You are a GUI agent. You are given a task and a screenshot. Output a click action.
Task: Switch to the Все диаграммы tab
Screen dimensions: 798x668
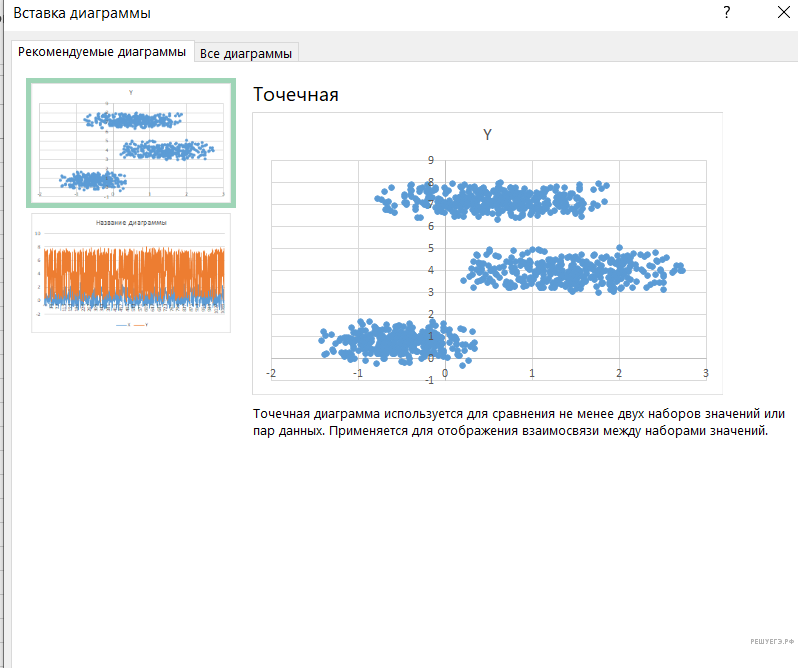tap(246, 53)
